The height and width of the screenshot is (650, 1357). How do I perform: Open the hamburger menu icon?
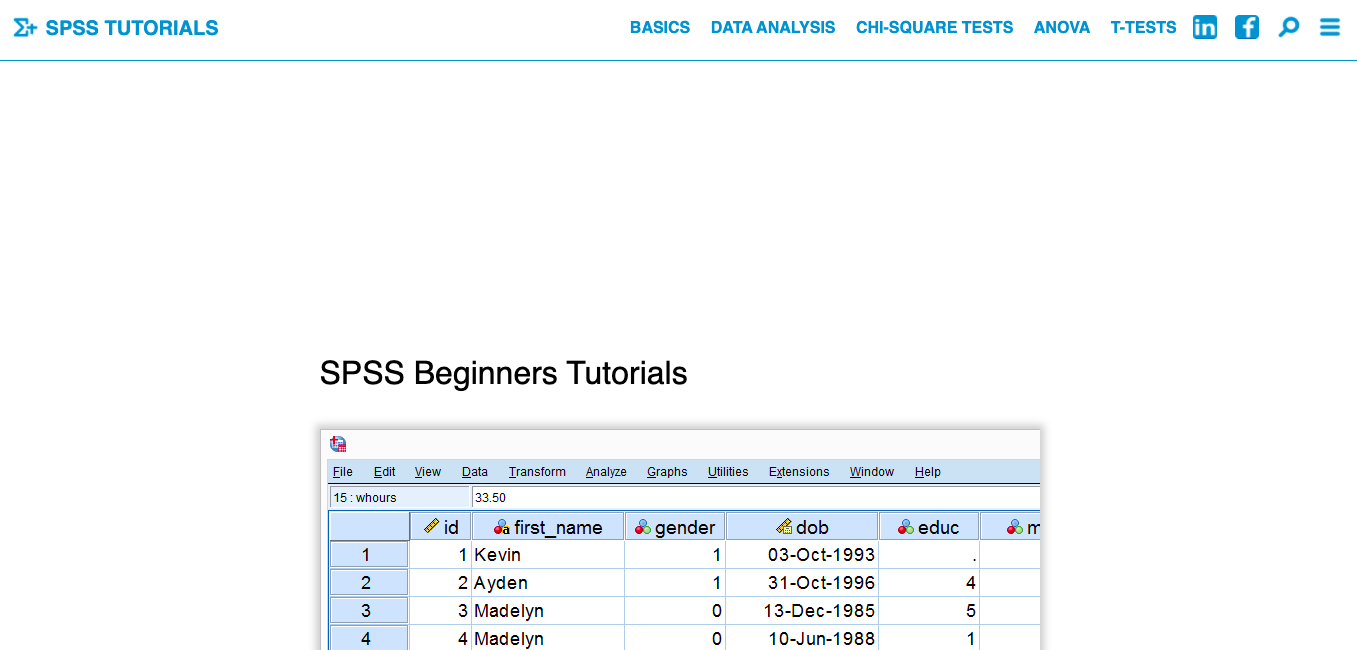click(x=1330, y=27)
